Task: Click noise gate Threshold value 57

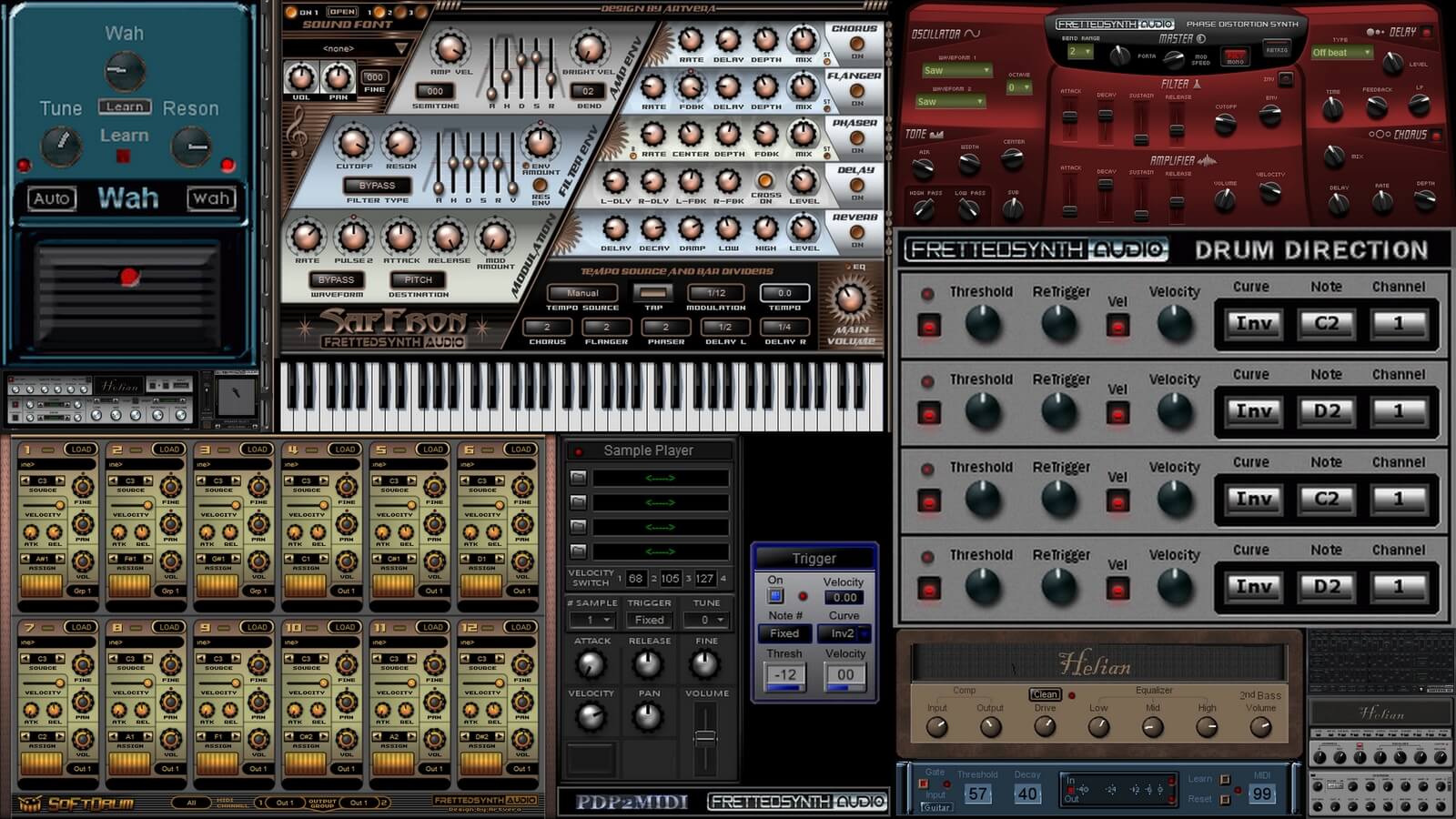Action: (977, 794)
